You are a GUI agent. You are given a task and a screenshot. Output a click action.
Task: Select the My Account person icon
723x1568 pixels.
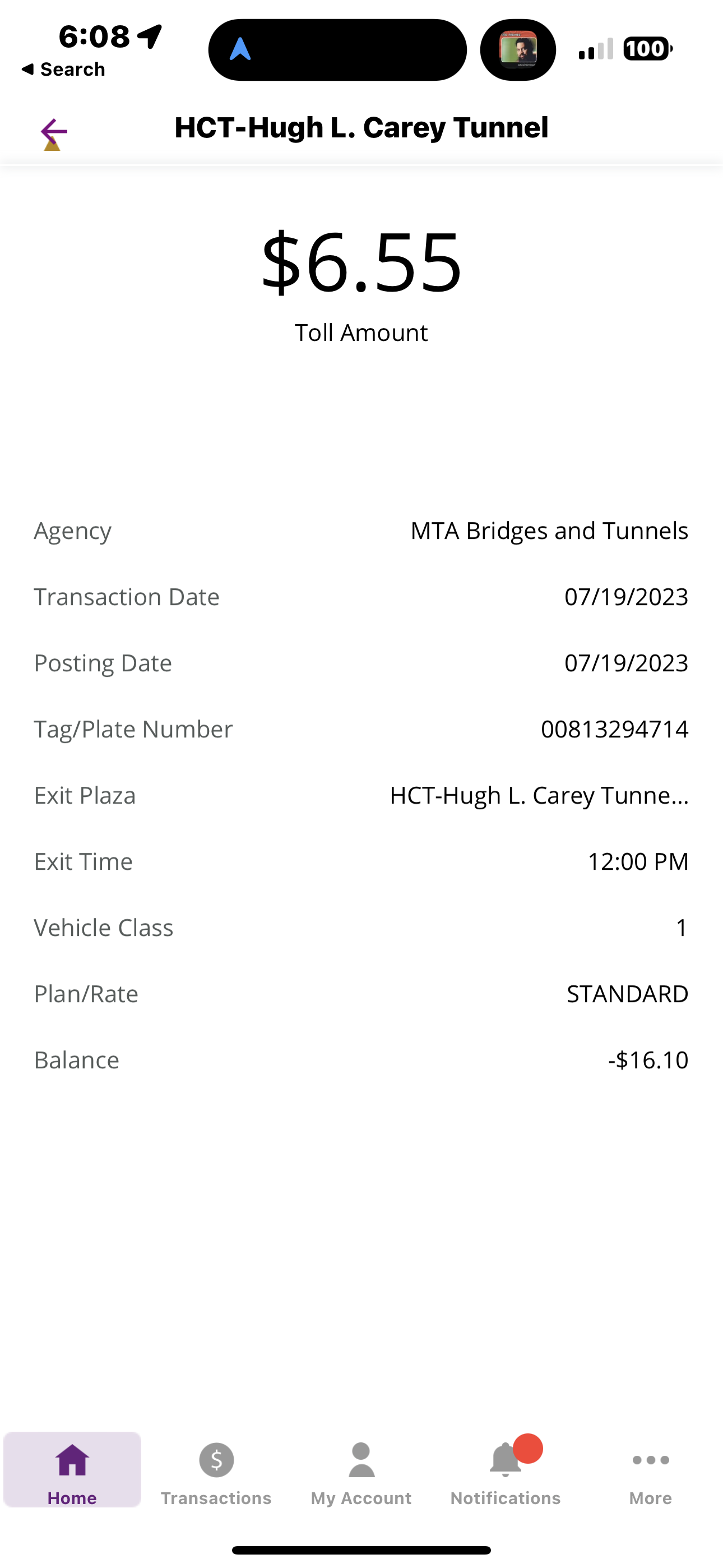coord(361,1460)
